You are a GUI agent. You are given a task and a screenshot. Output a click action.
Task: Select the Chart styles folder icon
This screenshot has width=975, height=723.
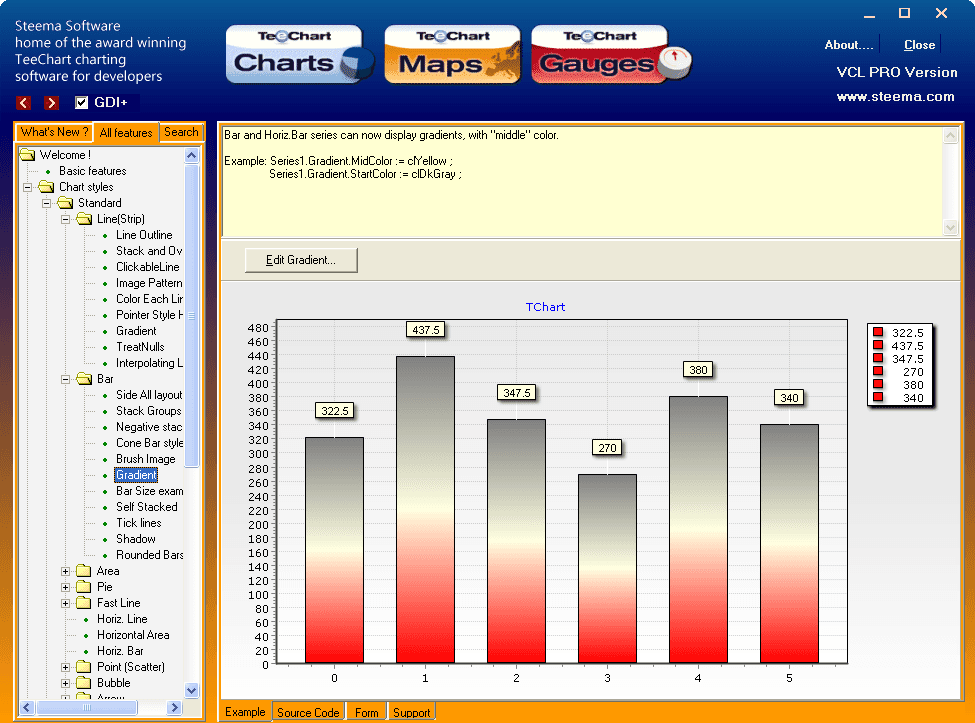tap(46, 187)
